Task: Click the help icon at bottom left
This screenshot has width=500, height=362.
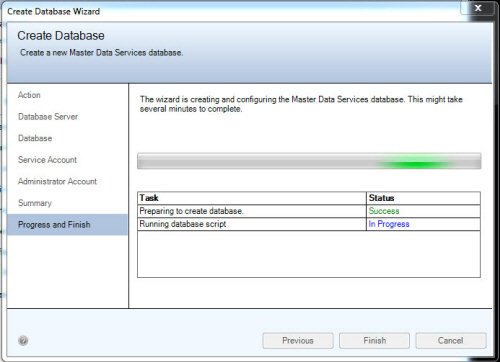Action: tap(23, 341)
